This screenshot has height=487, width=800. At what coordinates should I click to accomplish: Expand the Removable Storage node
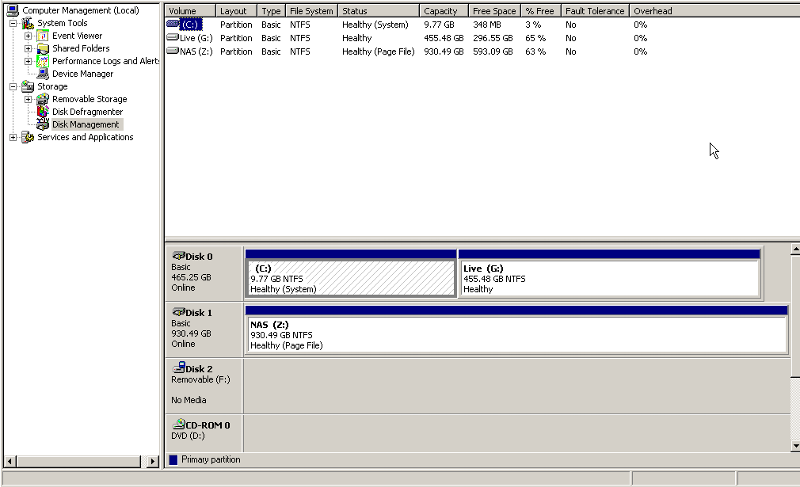pyautogui.click(x=28, y=99)
